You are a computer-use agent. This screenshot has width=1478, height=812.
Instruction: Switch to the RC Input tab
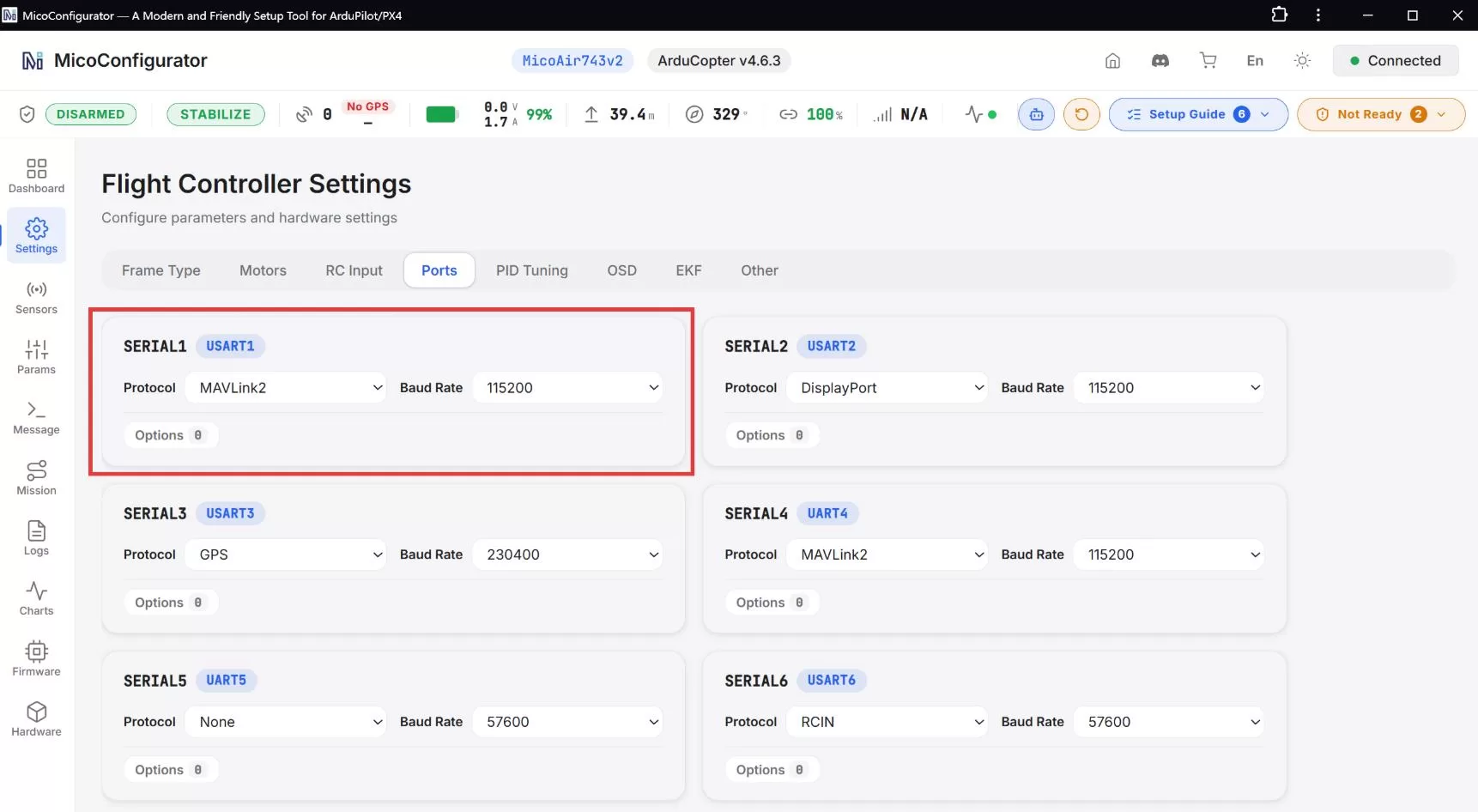354,270
